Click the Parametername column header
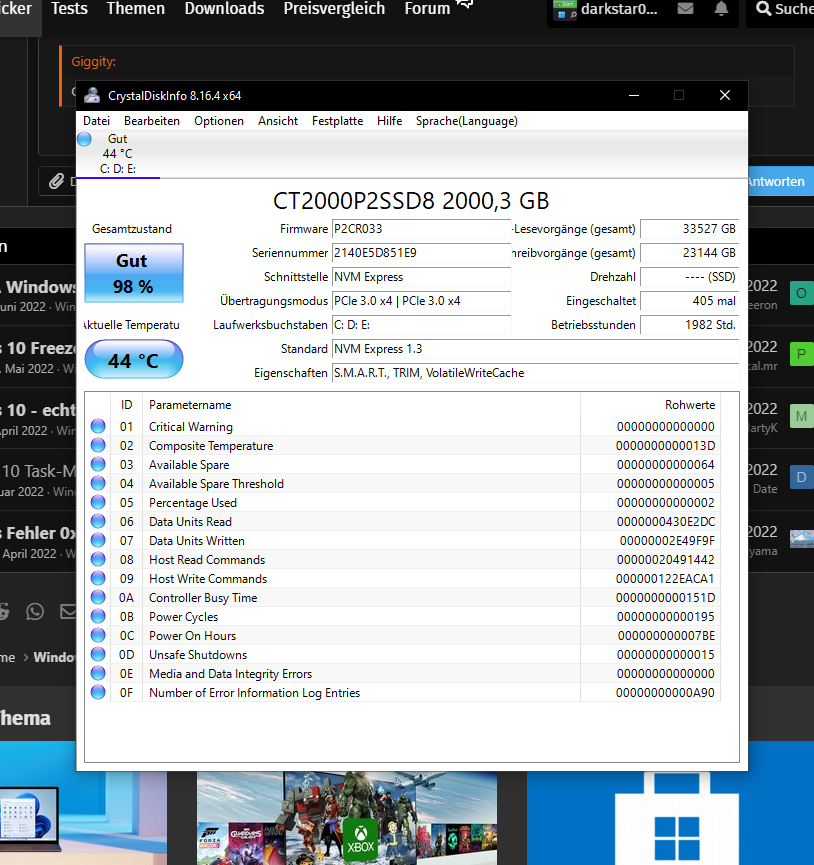 point(361,405)
